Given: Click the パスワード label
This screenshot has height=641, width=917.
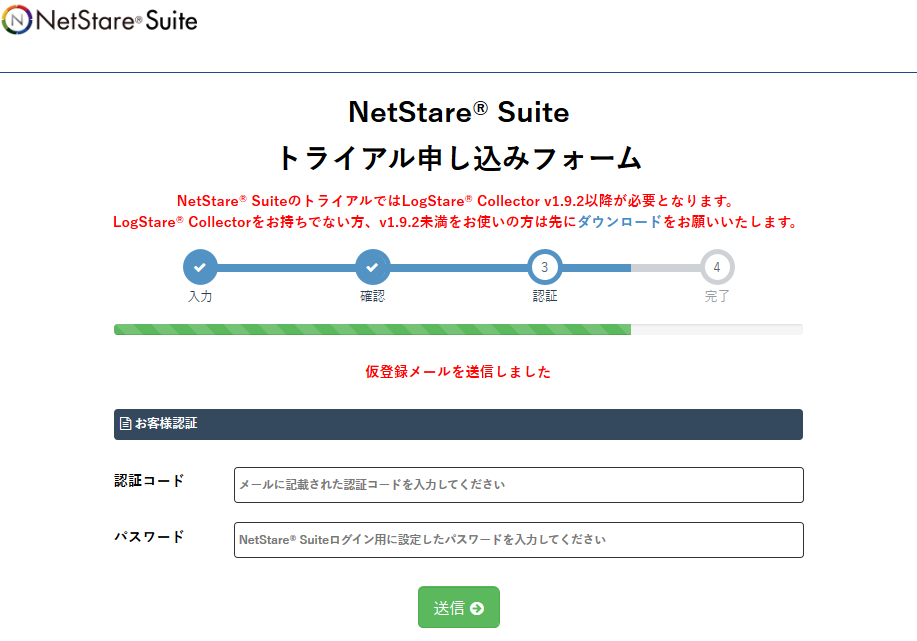Looking at the screenshot, I should pos(149,536).
